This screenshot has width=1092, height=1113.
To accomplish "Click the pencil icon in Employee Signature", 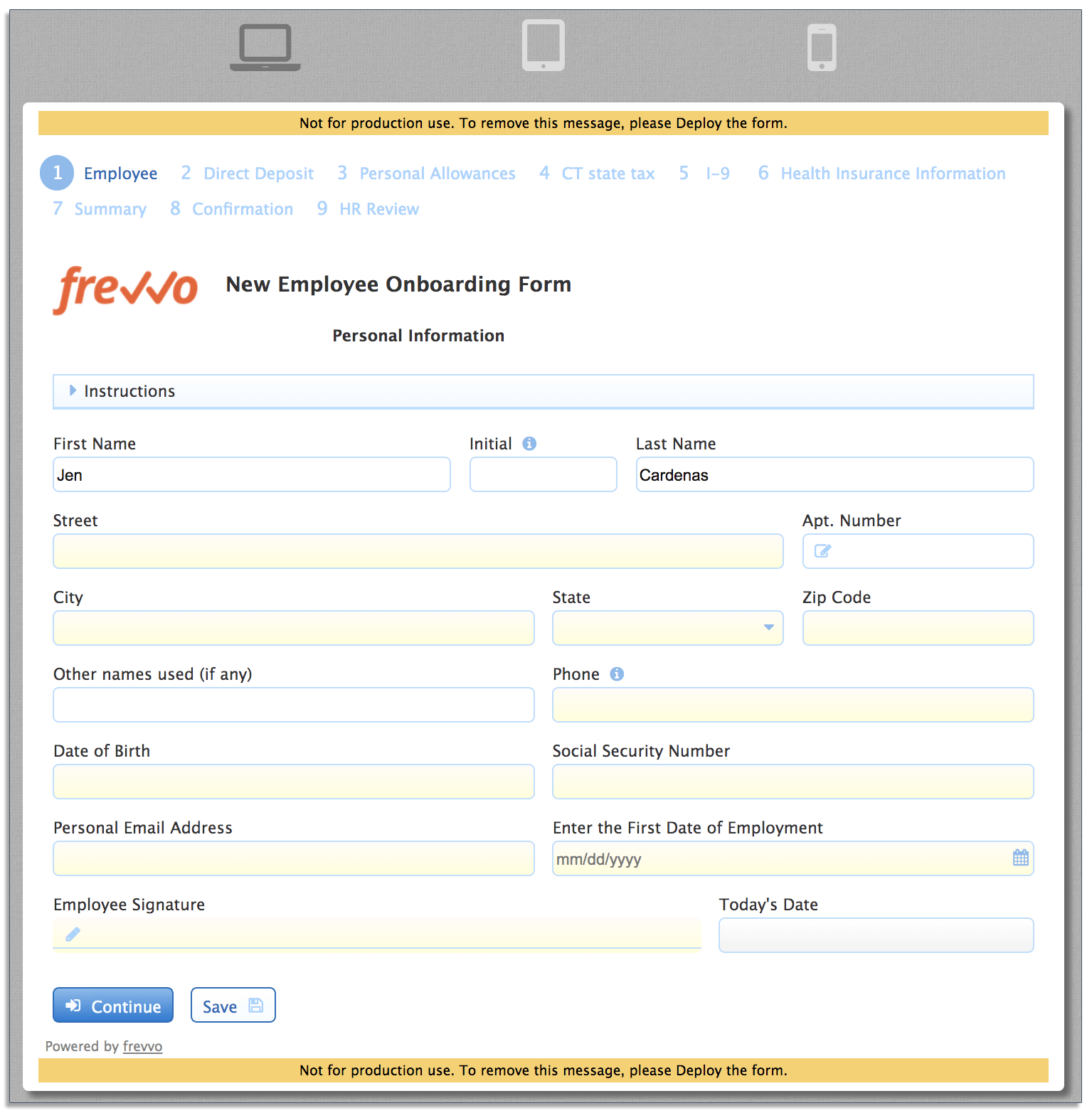I will tap(73, 934).
